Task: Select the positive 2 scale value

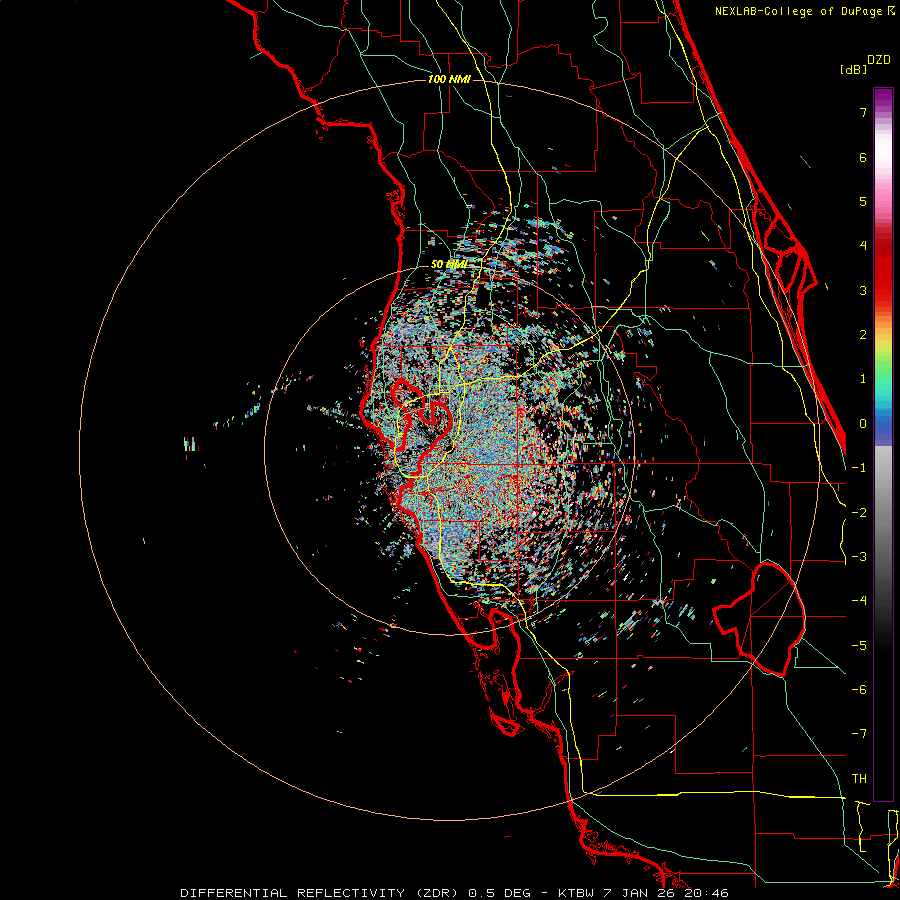Action: [x=863, y=335]
